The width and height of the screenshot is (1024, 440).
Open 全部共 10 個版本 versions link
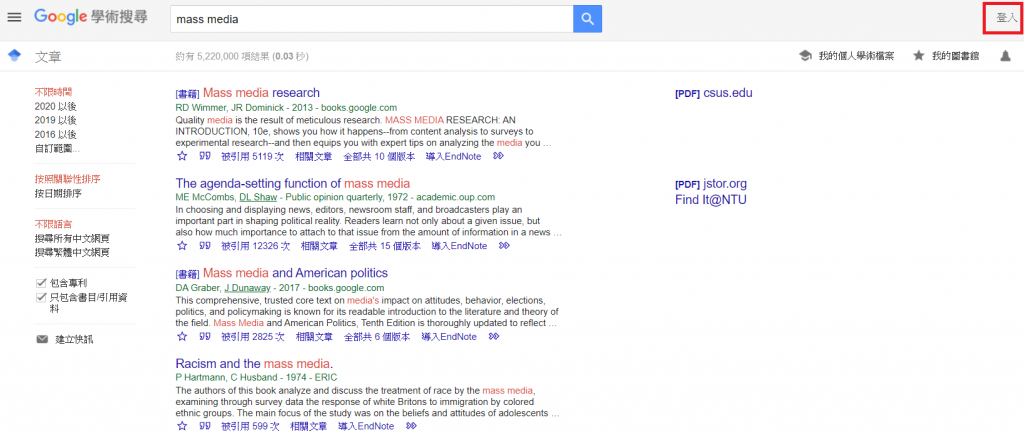379,156
